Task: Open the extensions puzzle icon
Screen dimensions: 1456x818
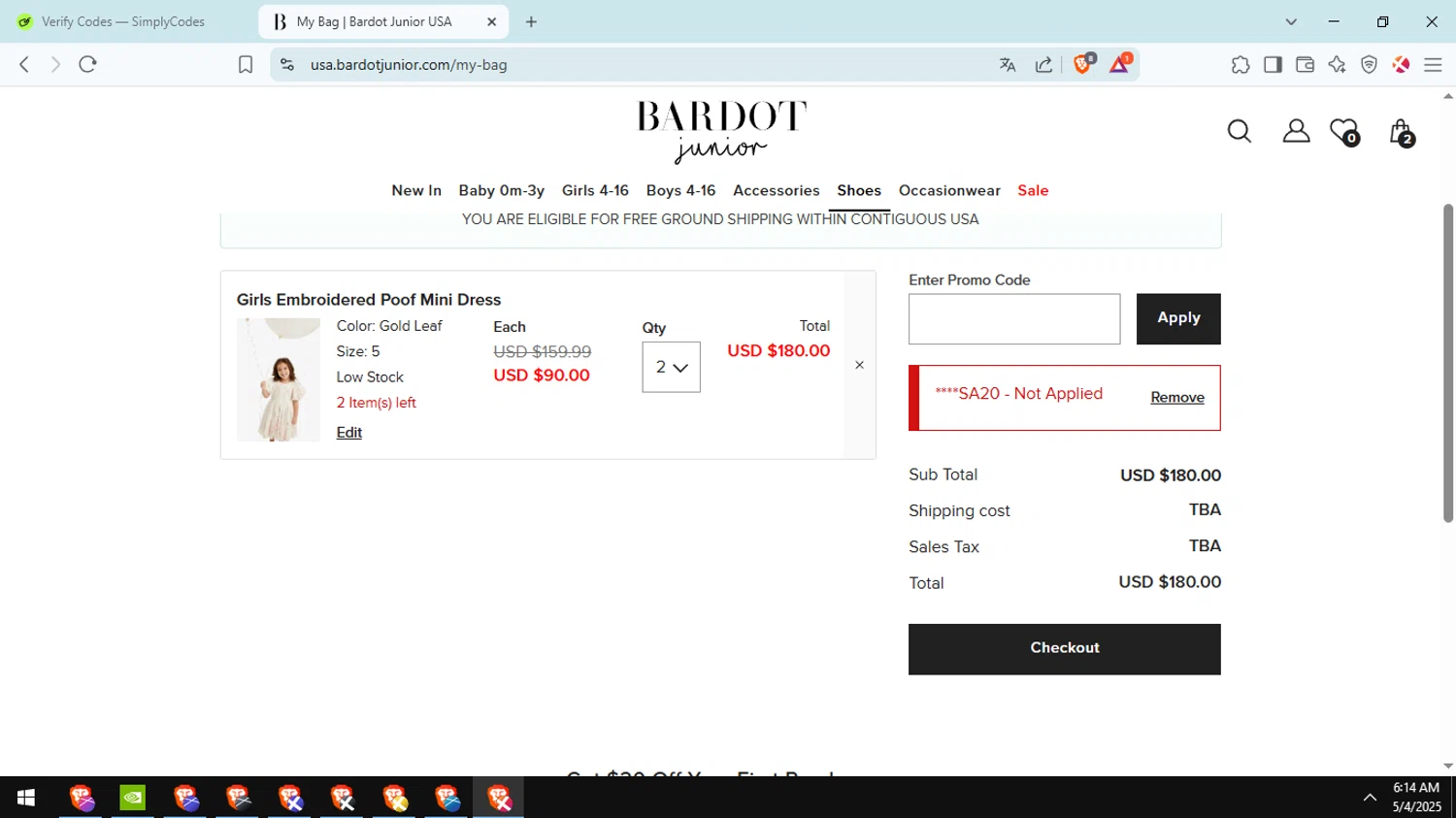Action: pos(1241,64)
